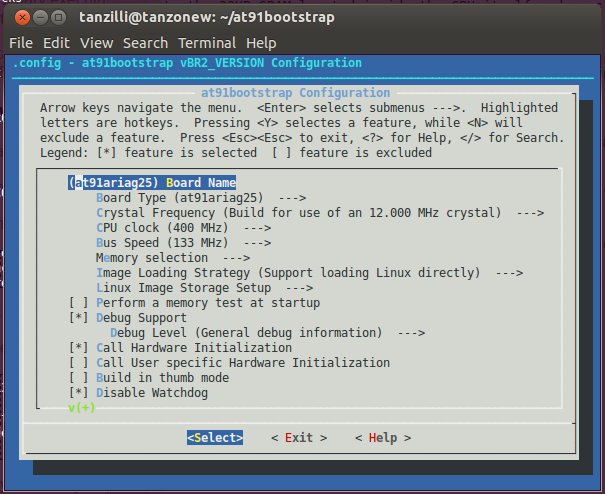Toggle Disable Watchdog checkbox

pos(138,393)
